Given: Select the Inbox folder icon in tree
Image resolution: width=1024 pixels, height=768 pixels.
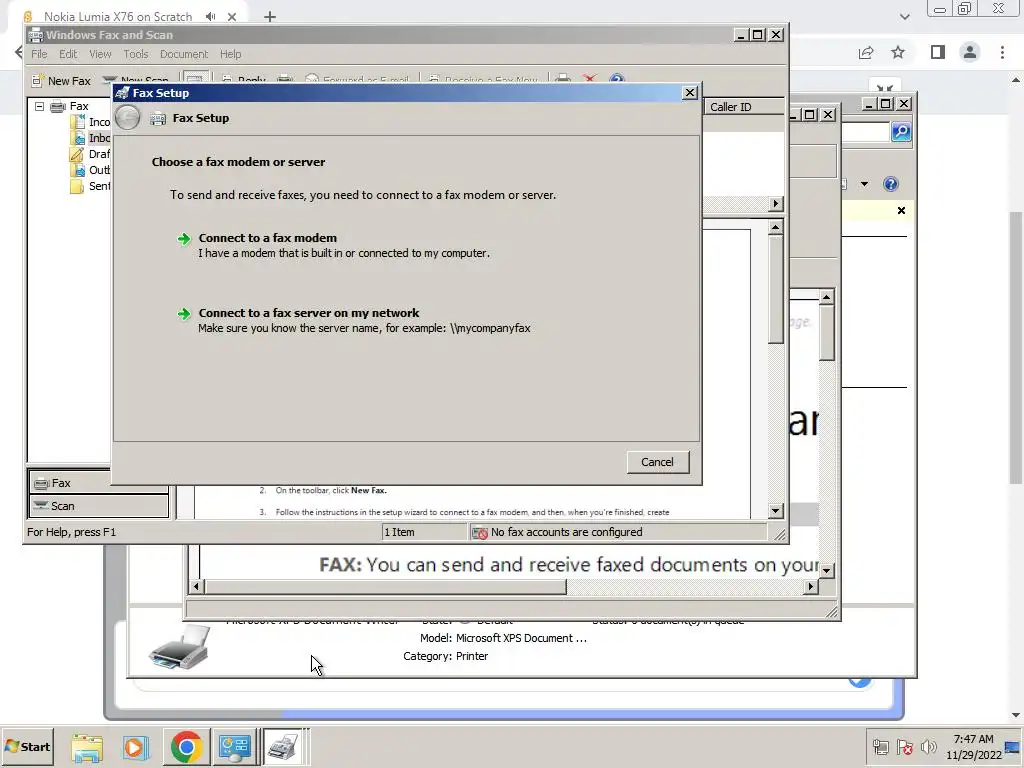Looking at the screenshot, I should point(78,138).
